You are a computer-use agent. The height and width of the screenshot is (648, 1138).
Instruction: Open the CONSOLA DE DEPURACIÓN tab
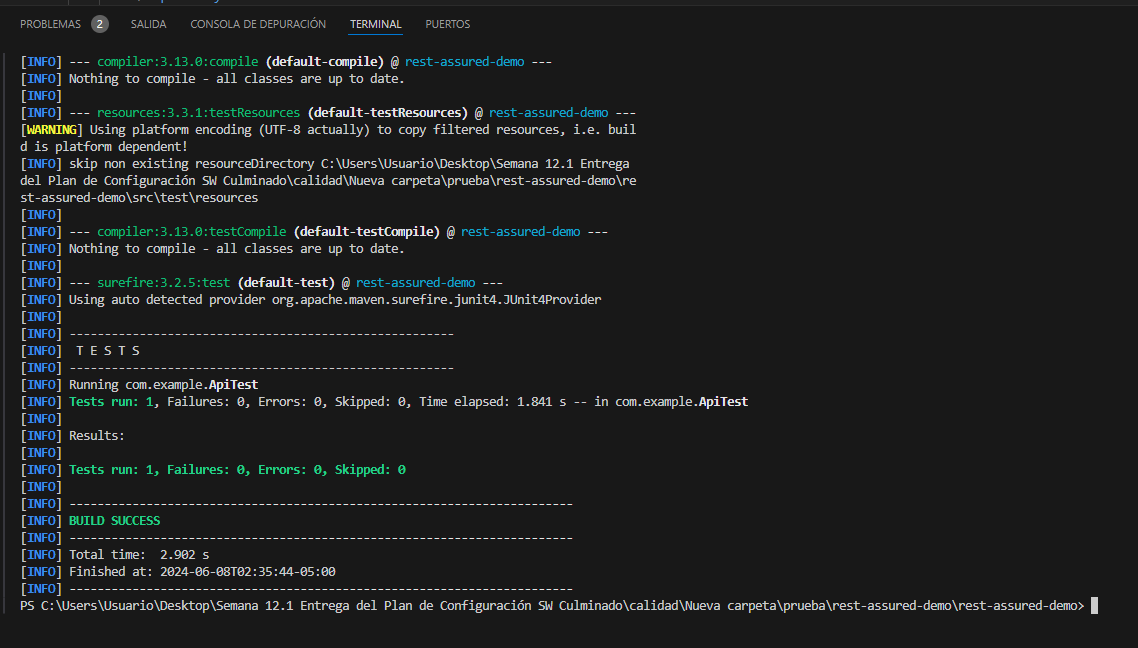(x=258, y=24)
